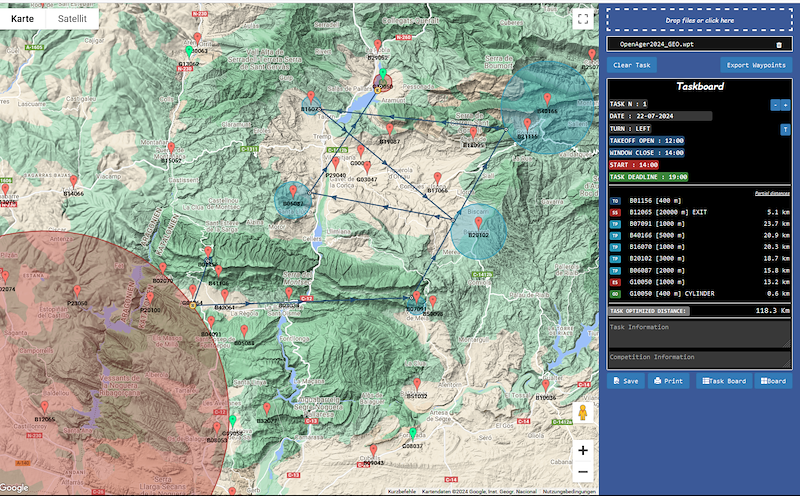The height and width of the screenshot is (496, 800).
Task: Click the TURN : LEFT label
Action: 630,129
